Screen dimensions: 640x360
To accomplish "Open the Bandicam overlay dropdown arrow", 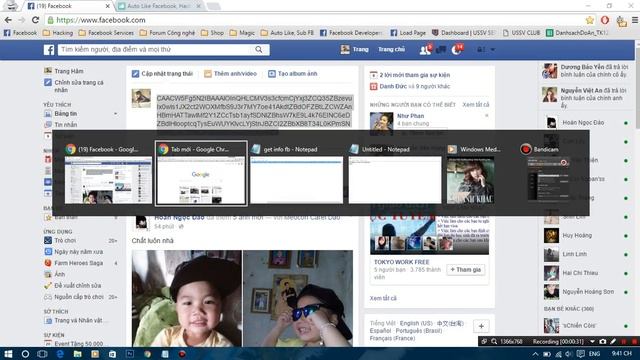I will 593,341.
